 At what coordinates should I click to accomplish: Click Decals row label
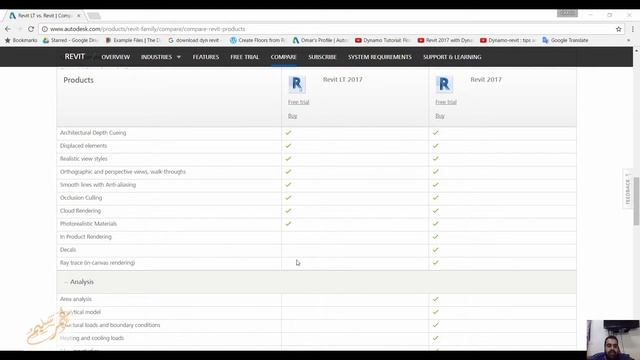tap(68, 250)
